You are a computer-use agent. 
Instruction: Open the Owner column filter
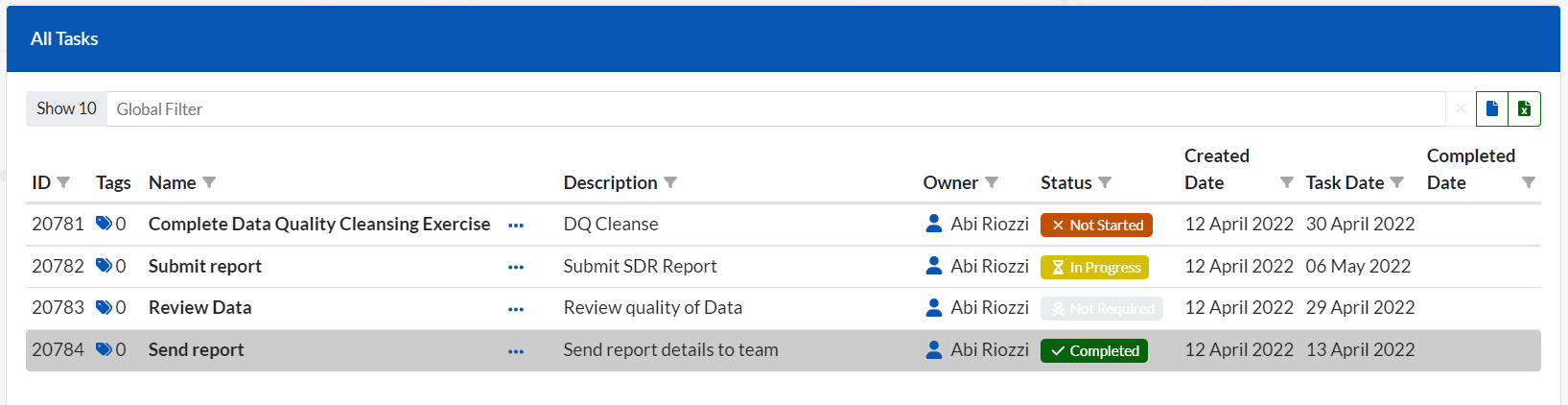[992, 182]
